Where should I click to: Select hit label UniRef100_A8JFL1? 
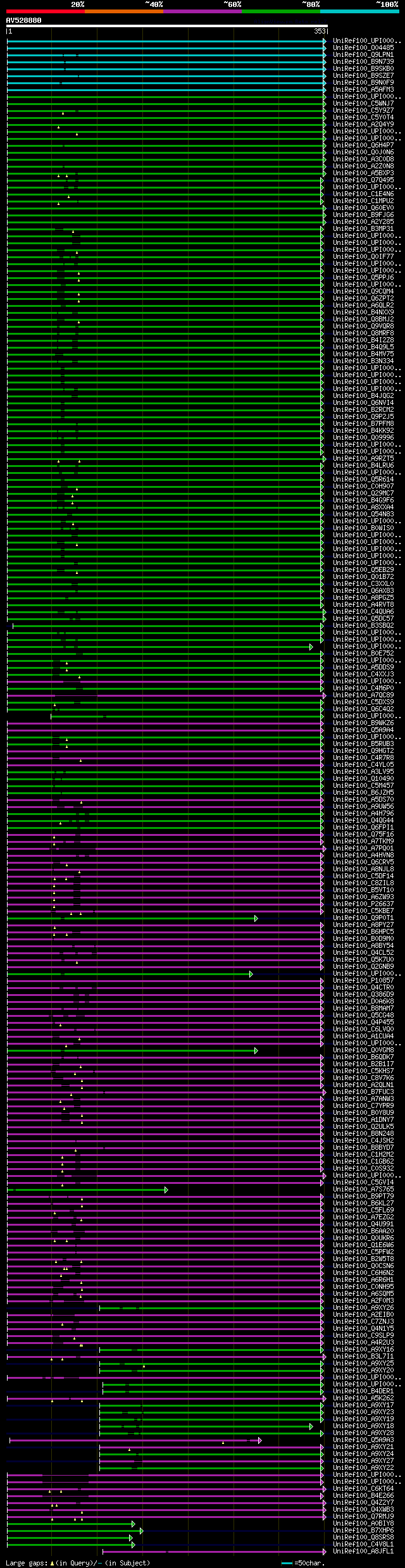click(x=363, y=1552)
